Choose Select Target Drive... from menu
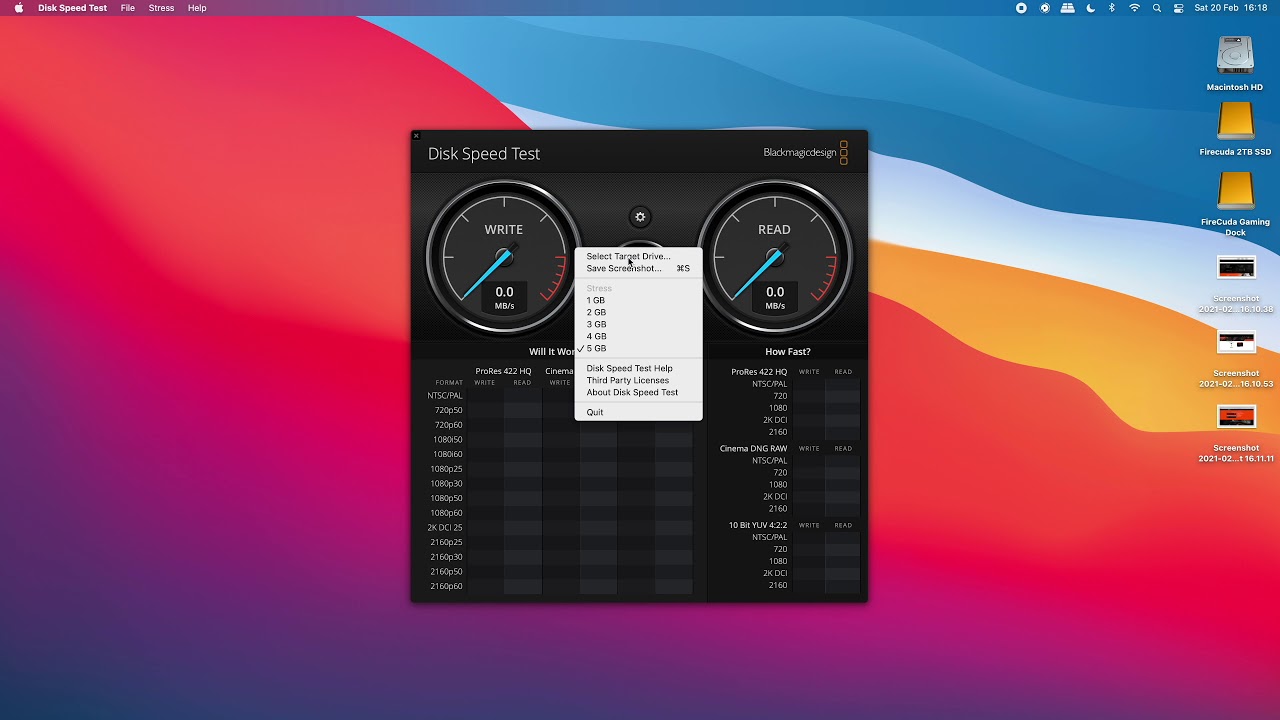This screenshot has height=720, width=1280. [638, 256]
